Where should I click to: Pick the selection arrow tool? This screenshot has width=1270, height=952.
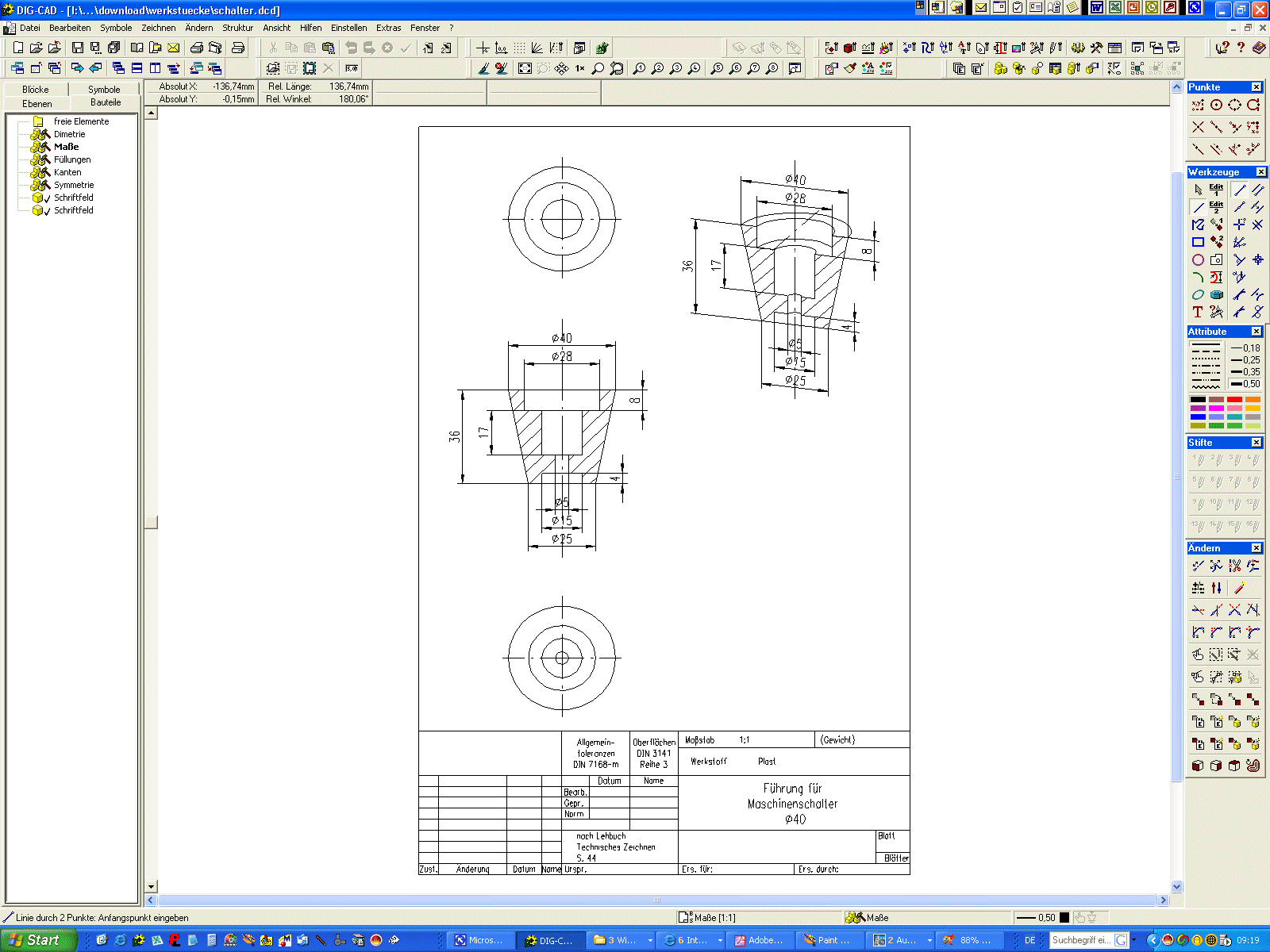coord(1198,190)
